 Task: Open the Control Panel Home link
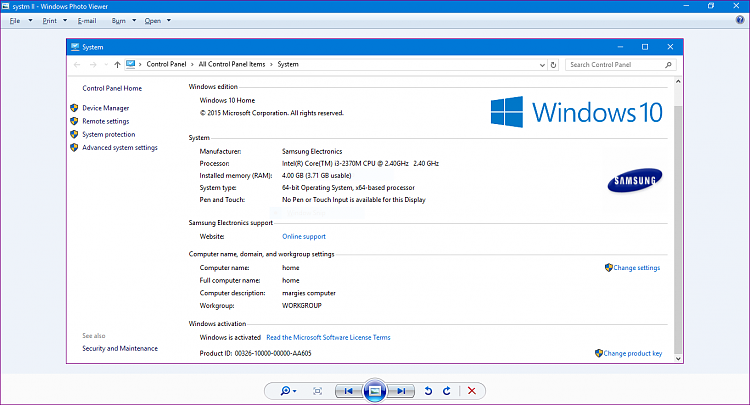click(x=112, y=88)
